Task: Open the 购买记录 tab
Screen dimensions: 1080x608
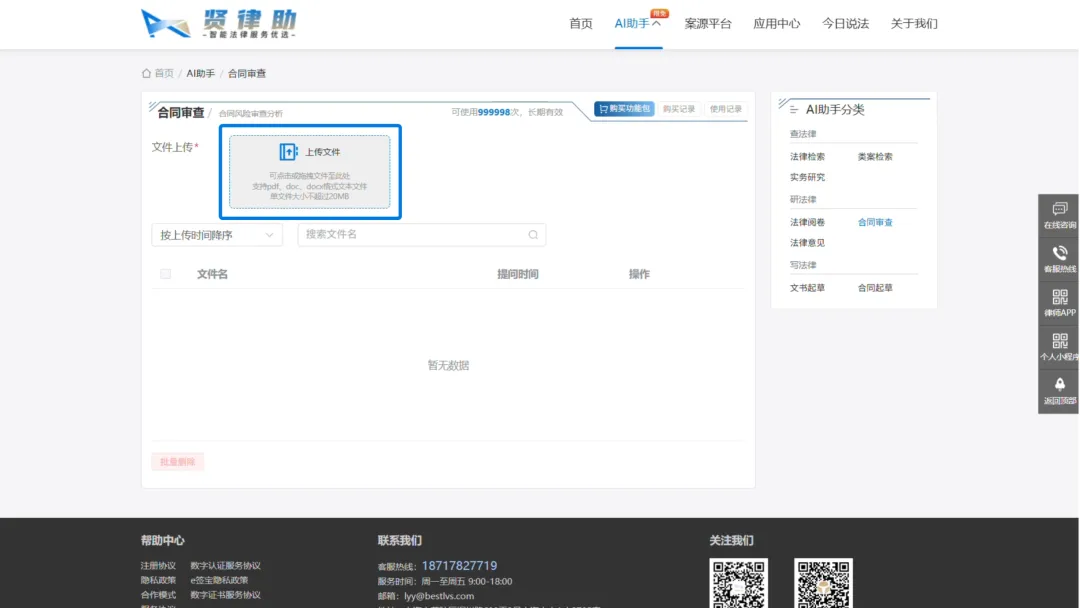Action: click(x=678, y=109)
